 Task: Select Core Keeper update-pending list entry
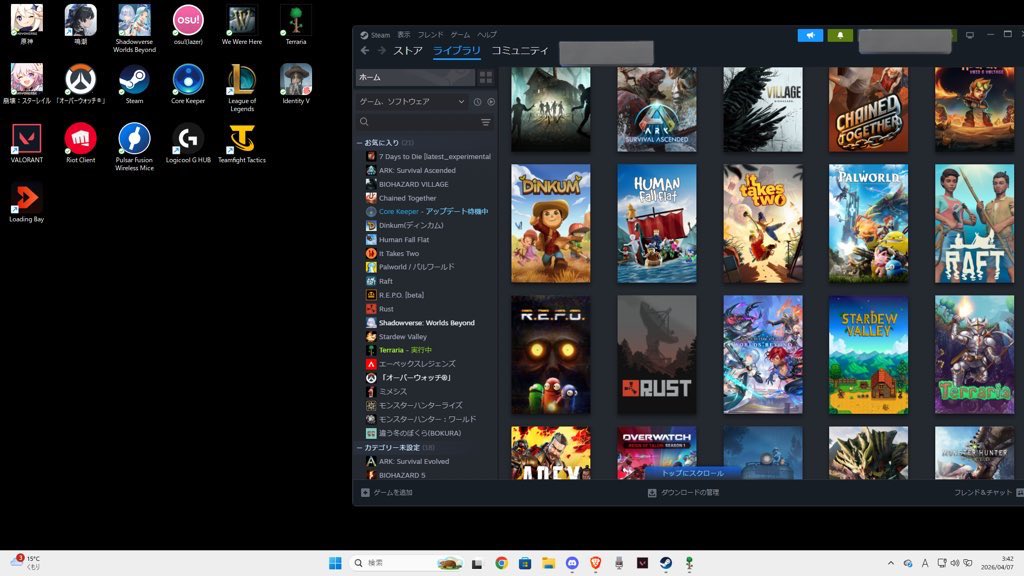428,212
